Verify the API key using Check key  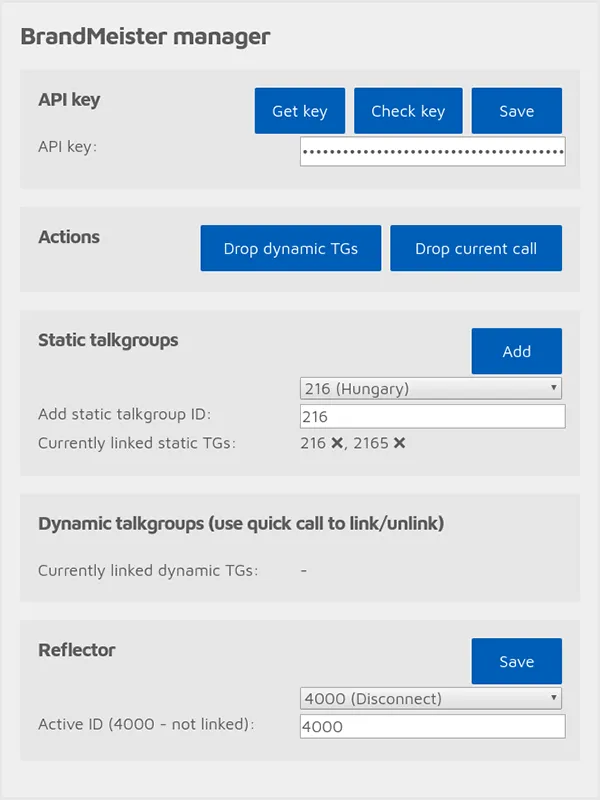click(408, 111)
